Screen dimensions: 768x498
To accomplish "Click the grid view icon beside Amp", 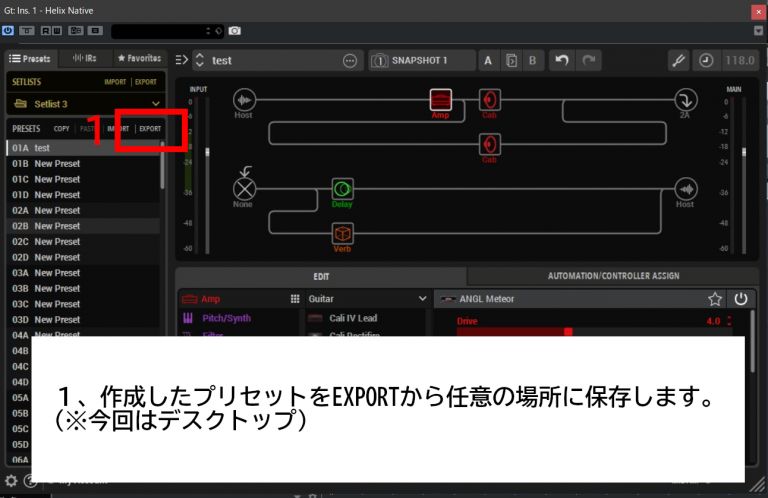I will pos(295,299).
